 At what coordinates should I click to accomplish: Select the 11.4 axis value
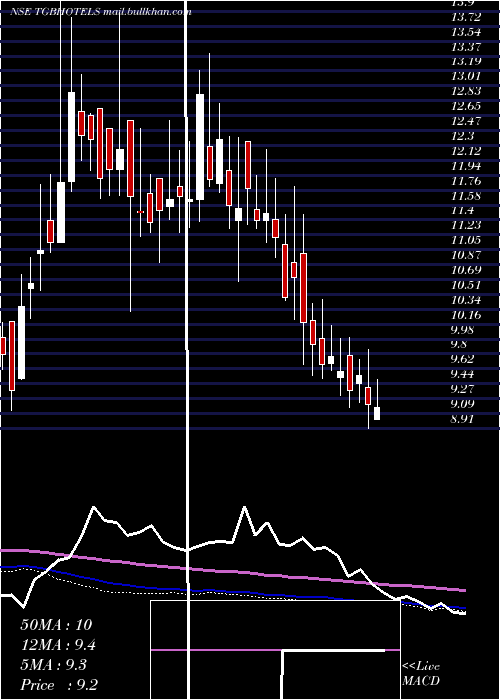coord(462,210)
